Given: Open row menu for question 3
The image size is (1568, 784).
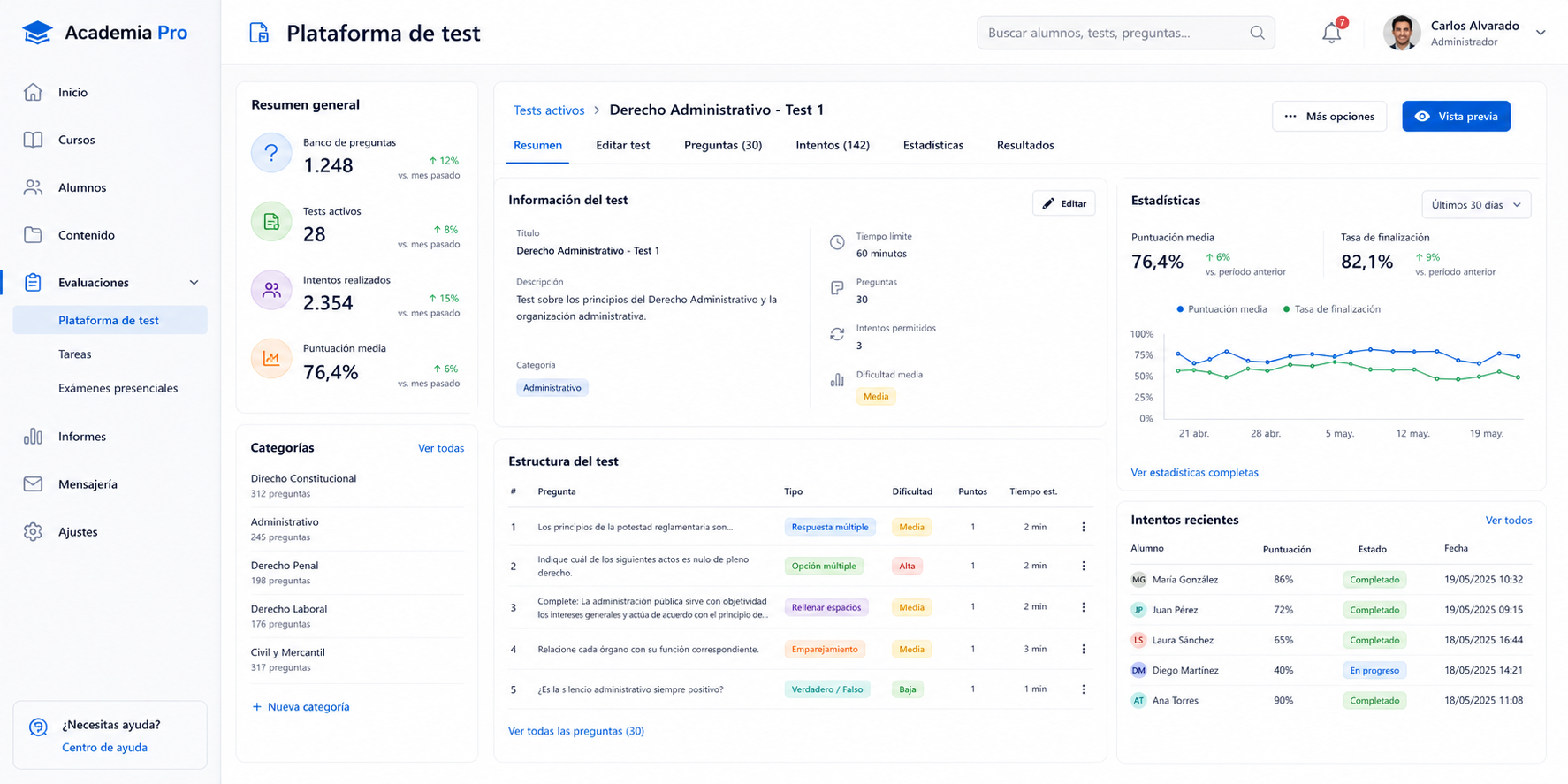Looking at the screenshot, I should pyautogui.click(x=1084, y=607).
